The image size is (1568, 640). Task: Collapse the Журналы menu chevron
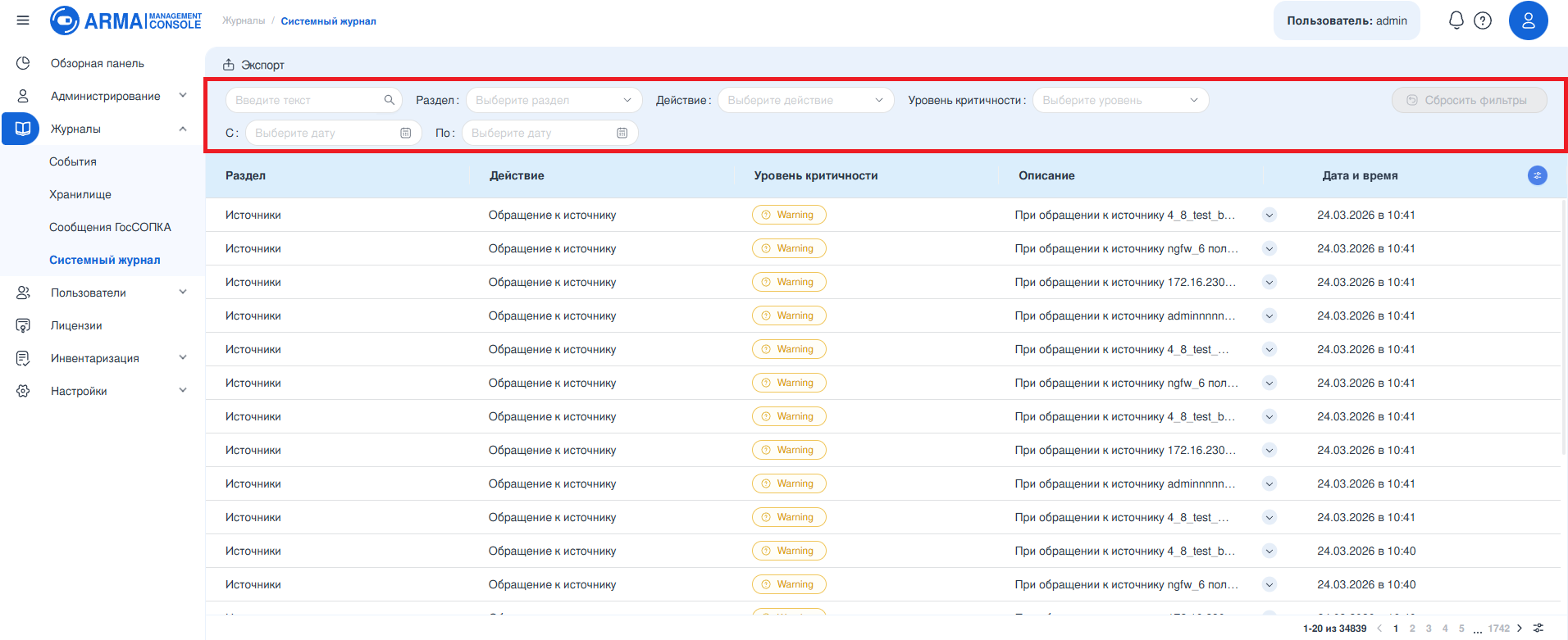point(183,129)
